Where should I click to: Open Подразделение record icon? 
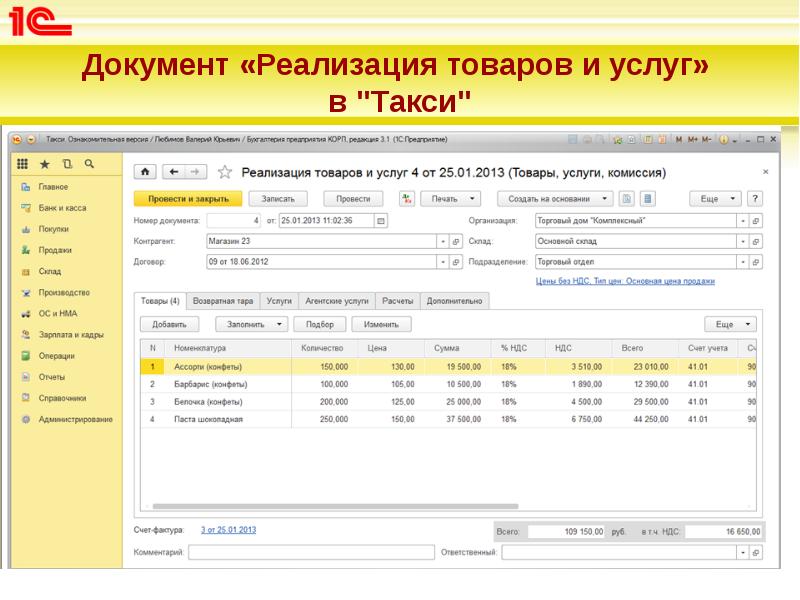(x=756, y=262)
